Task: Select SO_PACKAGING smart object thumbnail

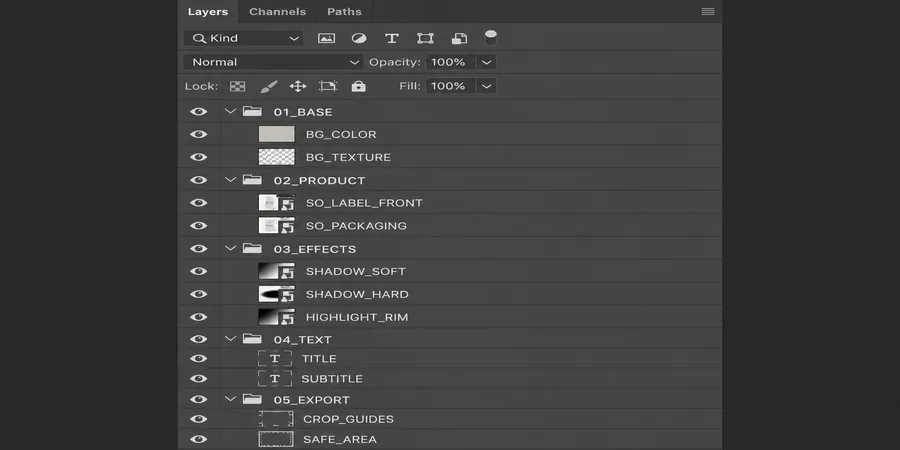Action: pos(277,226)
